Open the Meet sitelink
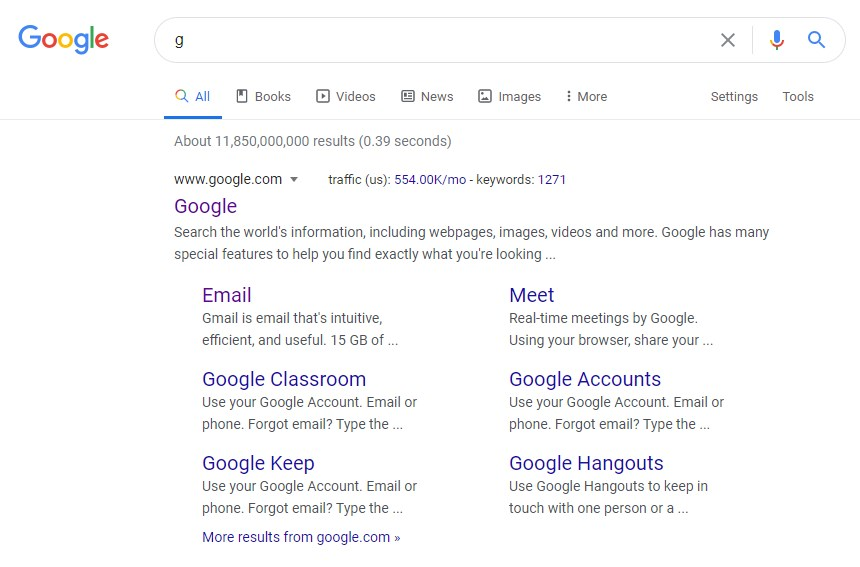 point(531,295)
